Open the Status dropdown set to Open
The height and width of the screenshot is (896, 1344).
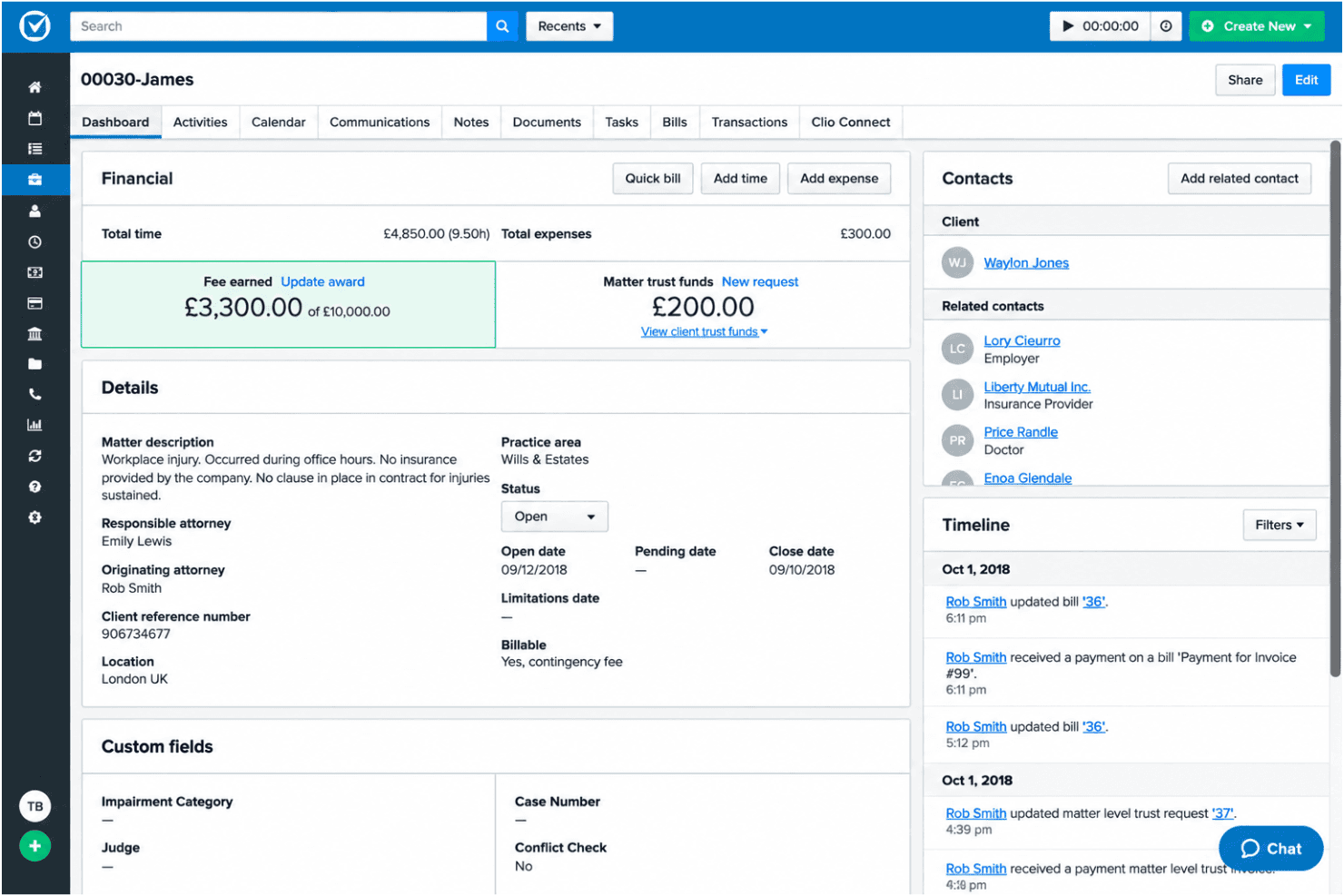[554, 517]
